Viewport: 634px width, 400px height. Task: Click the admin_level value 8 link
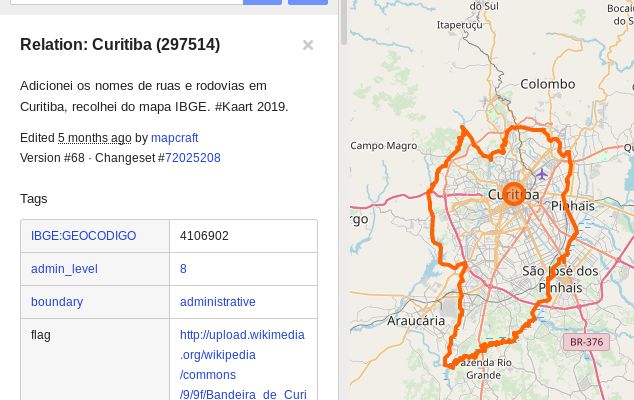[x=183, y=269]
